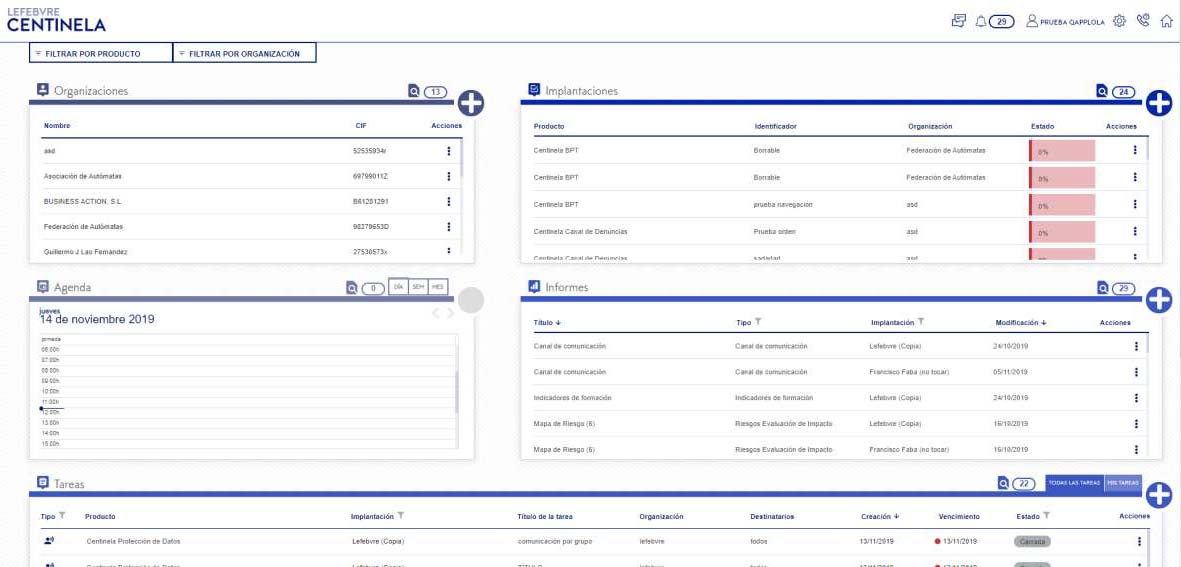Click the phone contact icon
The image size is (1181, 567).
1143,21
